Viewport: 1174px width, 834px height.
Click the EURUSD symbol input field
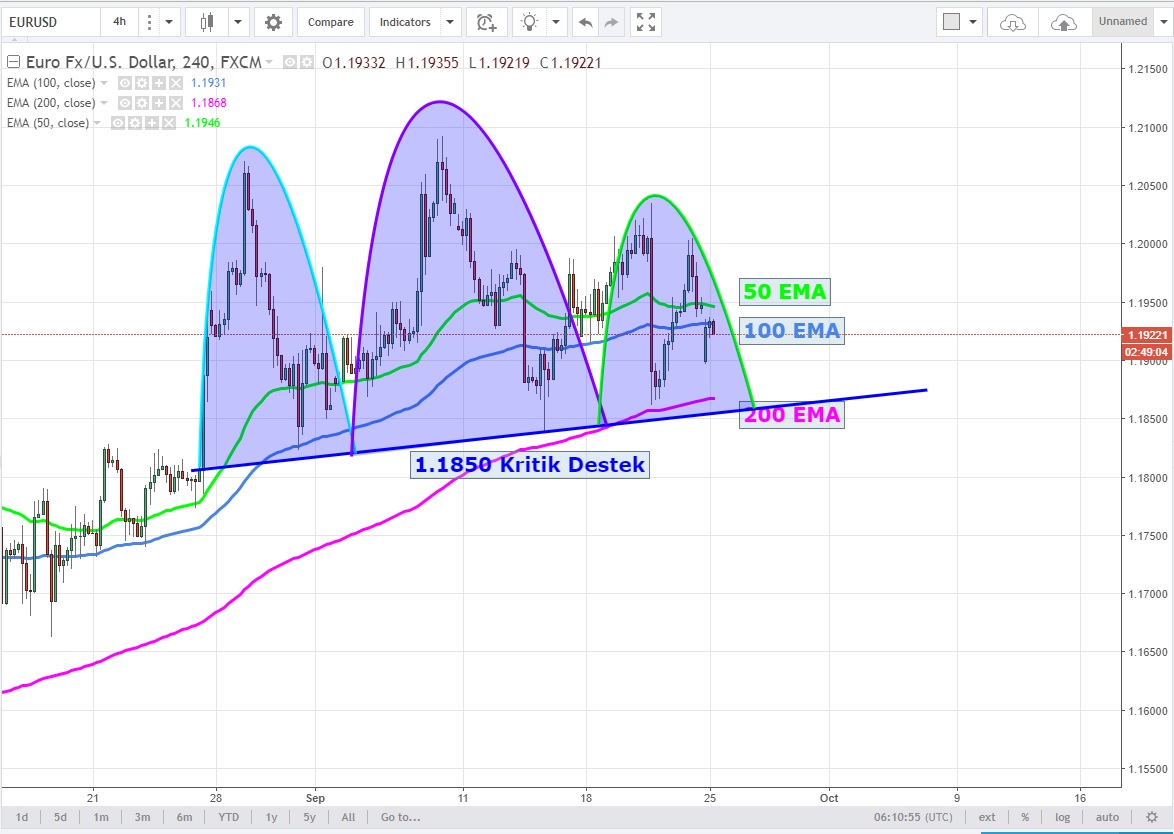click(50, 22)
